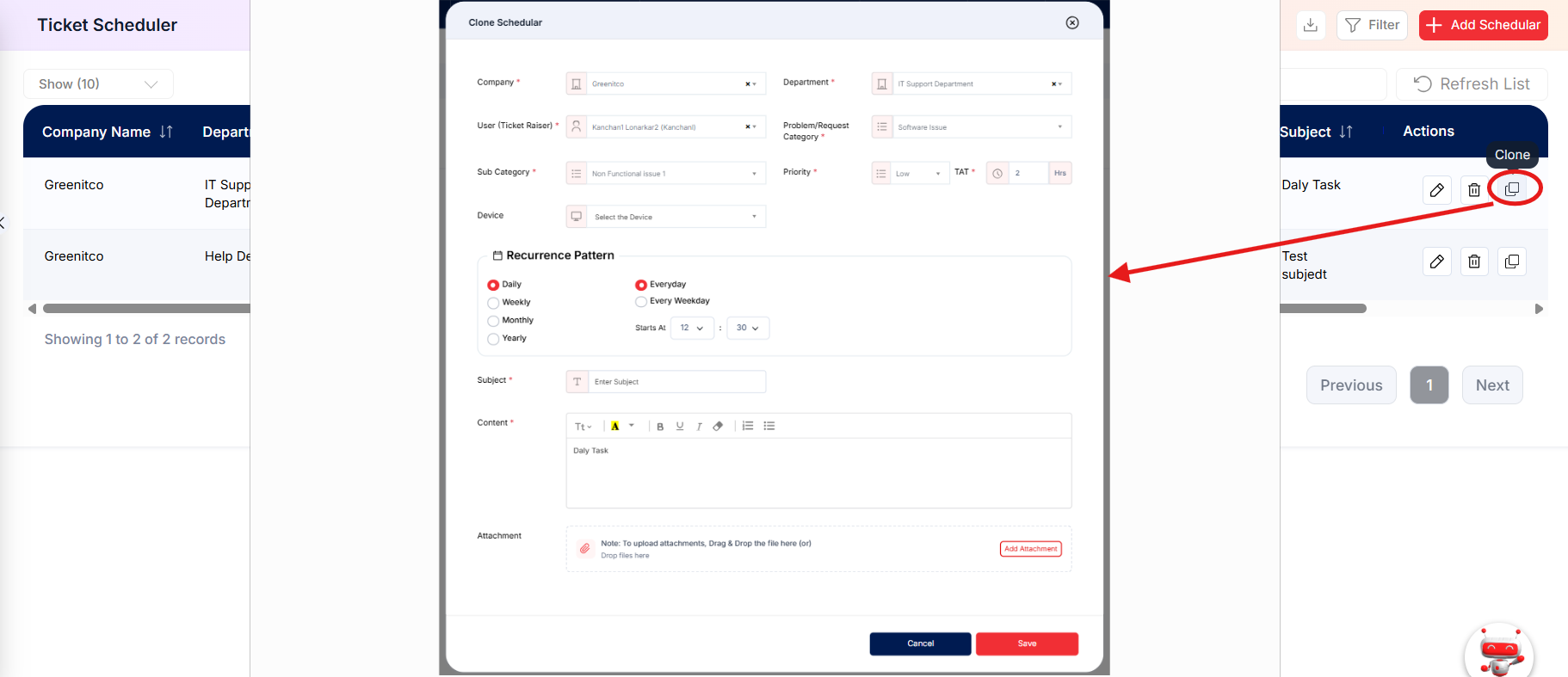
Task: Toggle italic formatting in Content editor
Action: click(699, 426)
